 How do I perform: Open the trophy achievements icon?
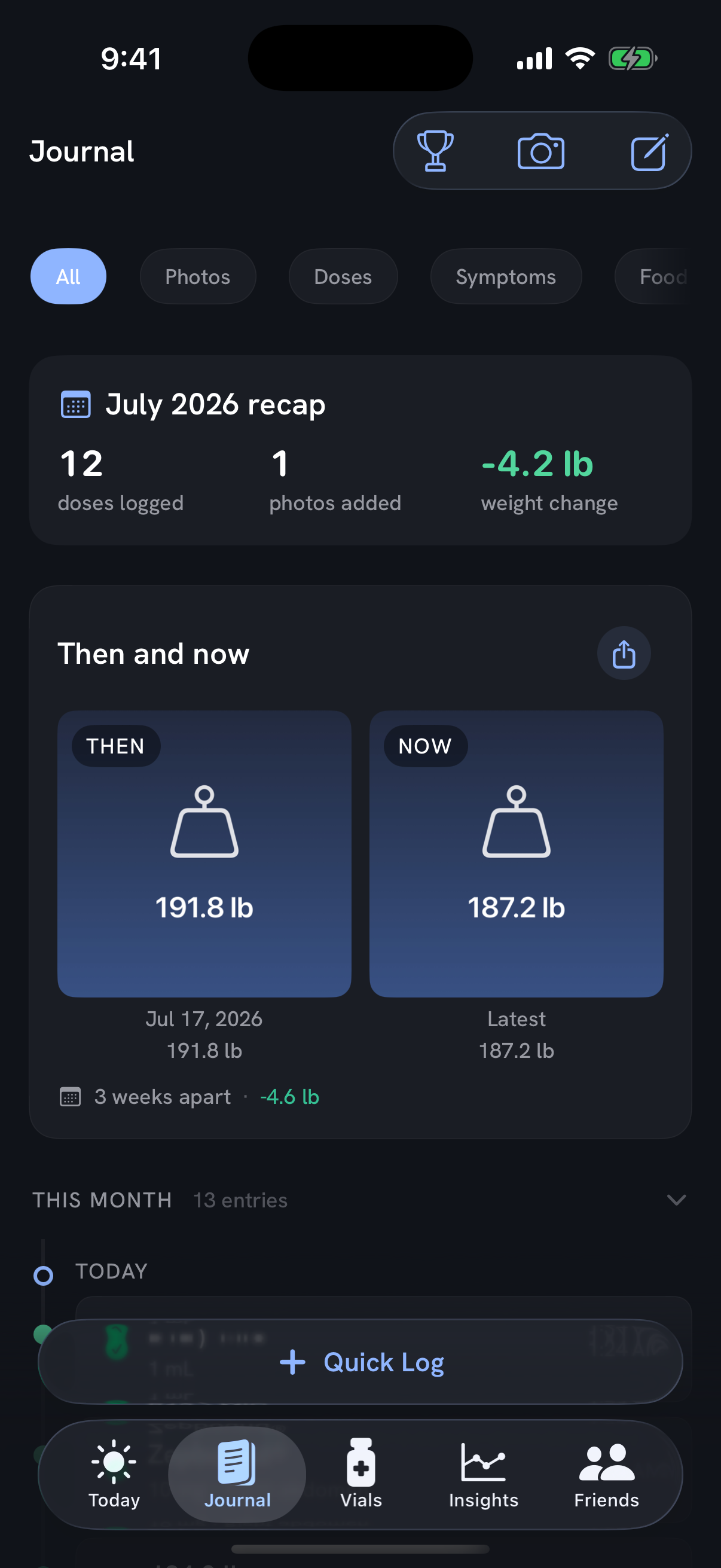pyautogui.click(x=435, y=151)
